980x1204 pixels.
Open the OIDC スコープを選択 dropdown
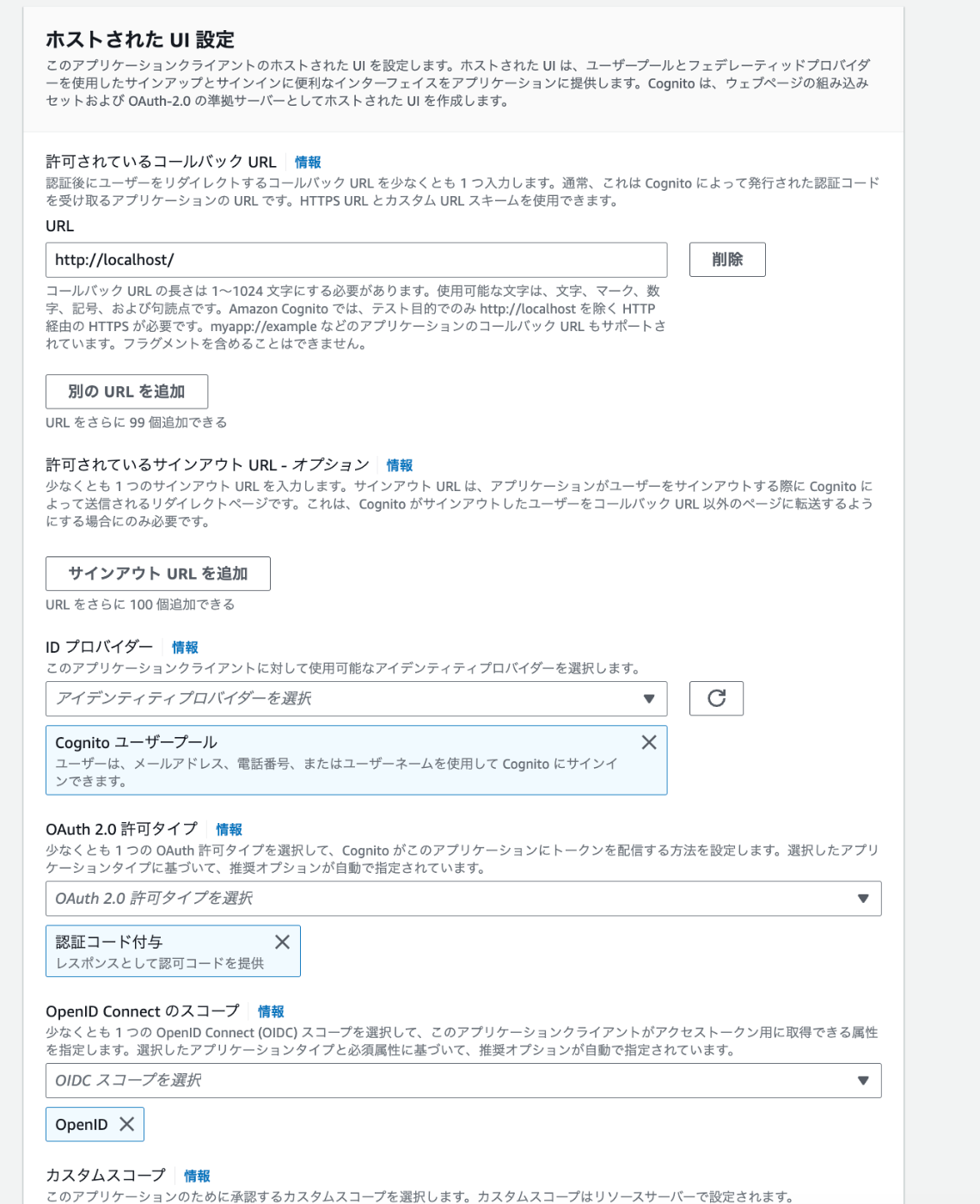click(463, 1081)
